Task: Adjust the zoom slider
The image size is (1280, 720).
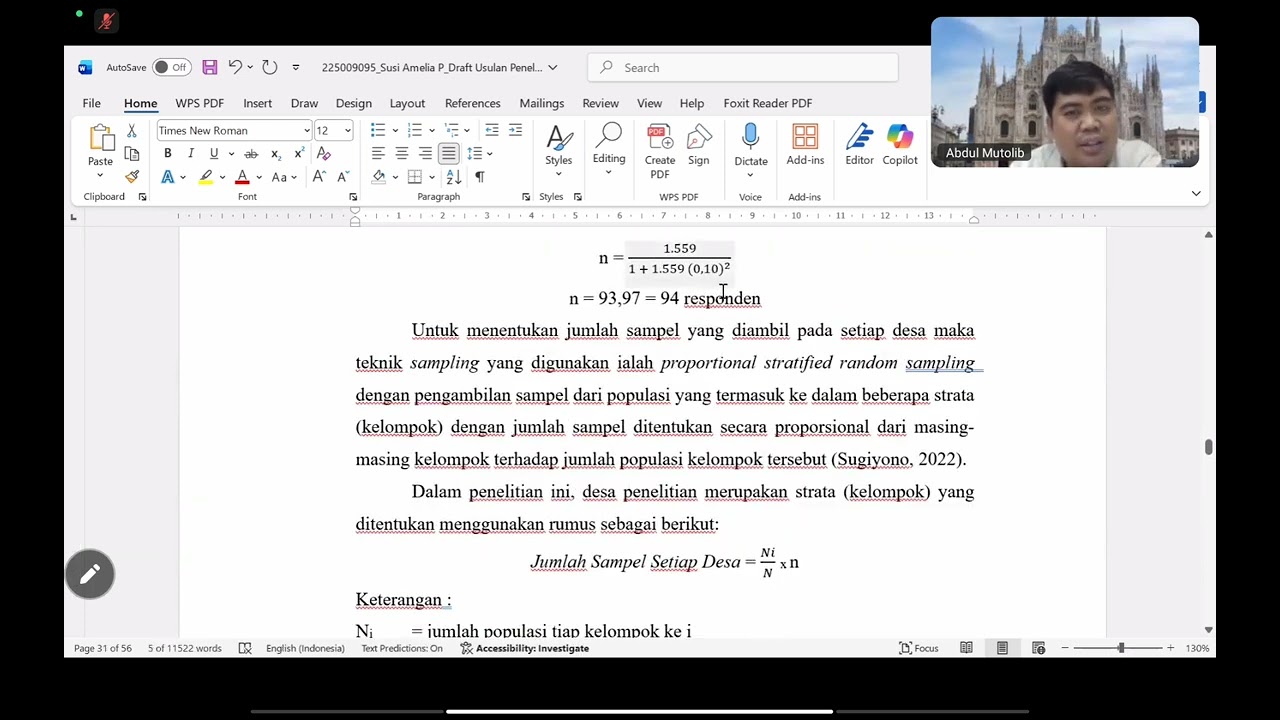Action: 1120,648
